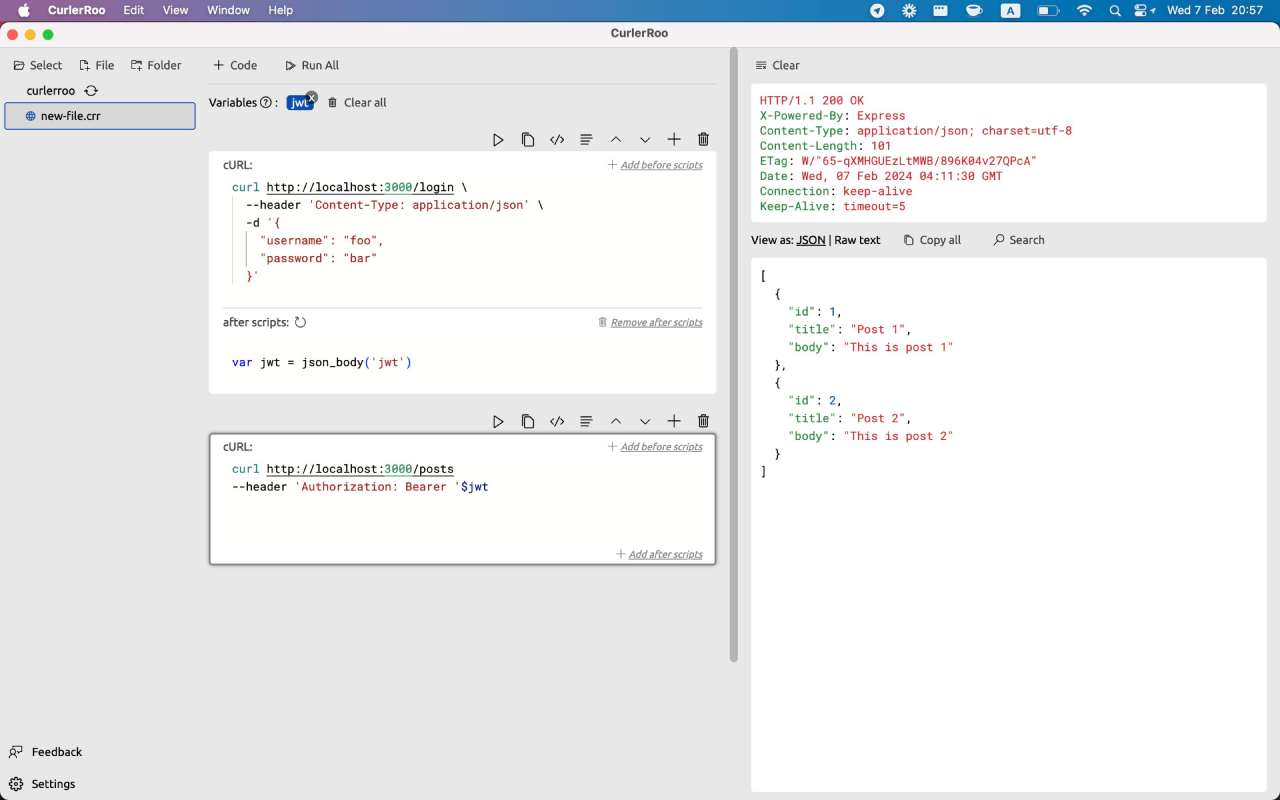Open the Variables help tooltip

(x=264, y=102)
